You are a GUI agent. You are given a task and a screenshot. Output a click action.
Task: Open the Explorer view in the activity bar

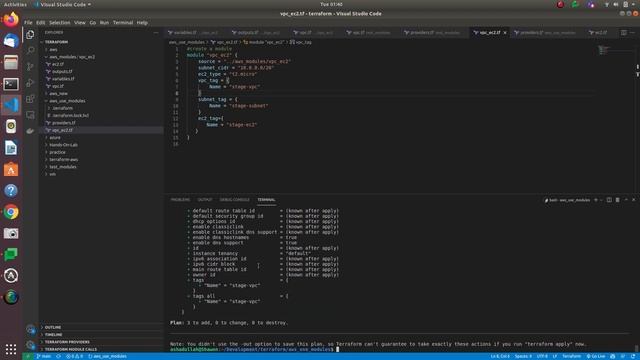coord(30,35)
